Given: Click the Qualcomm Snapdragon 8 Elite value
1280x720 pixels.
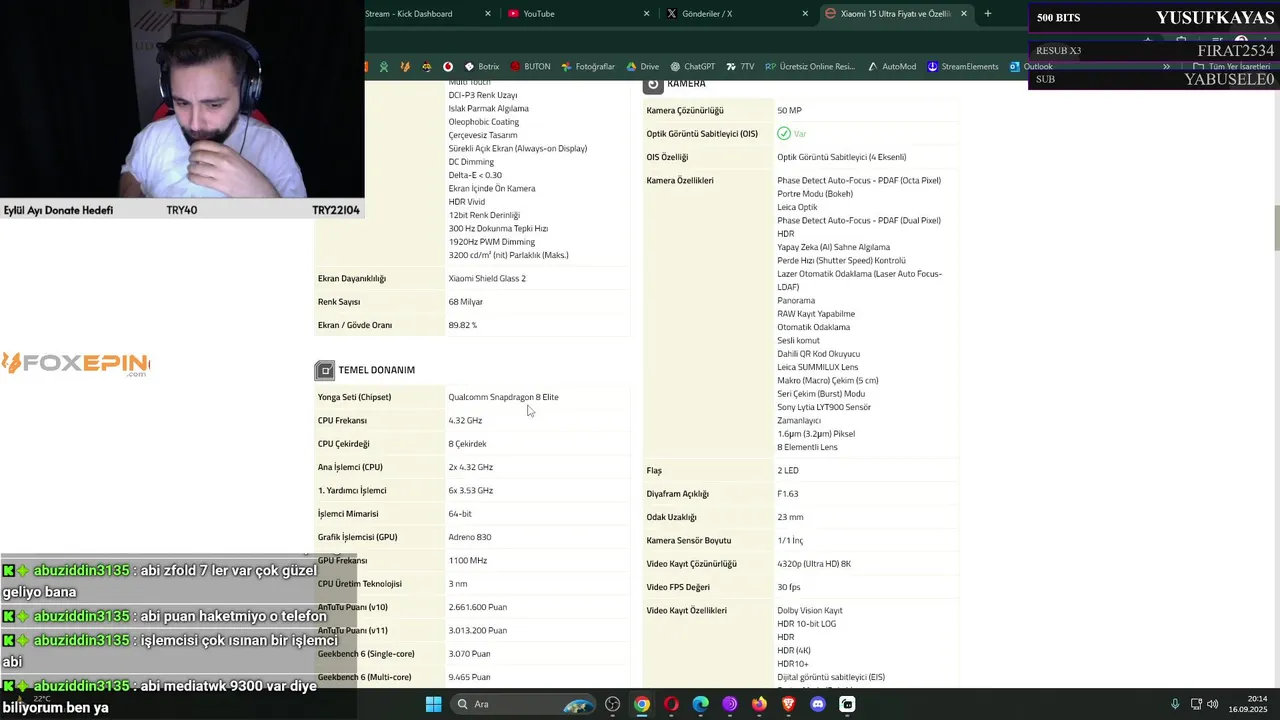Looking at the screenshot, I should pyautogui.click(x=503, y=397).
